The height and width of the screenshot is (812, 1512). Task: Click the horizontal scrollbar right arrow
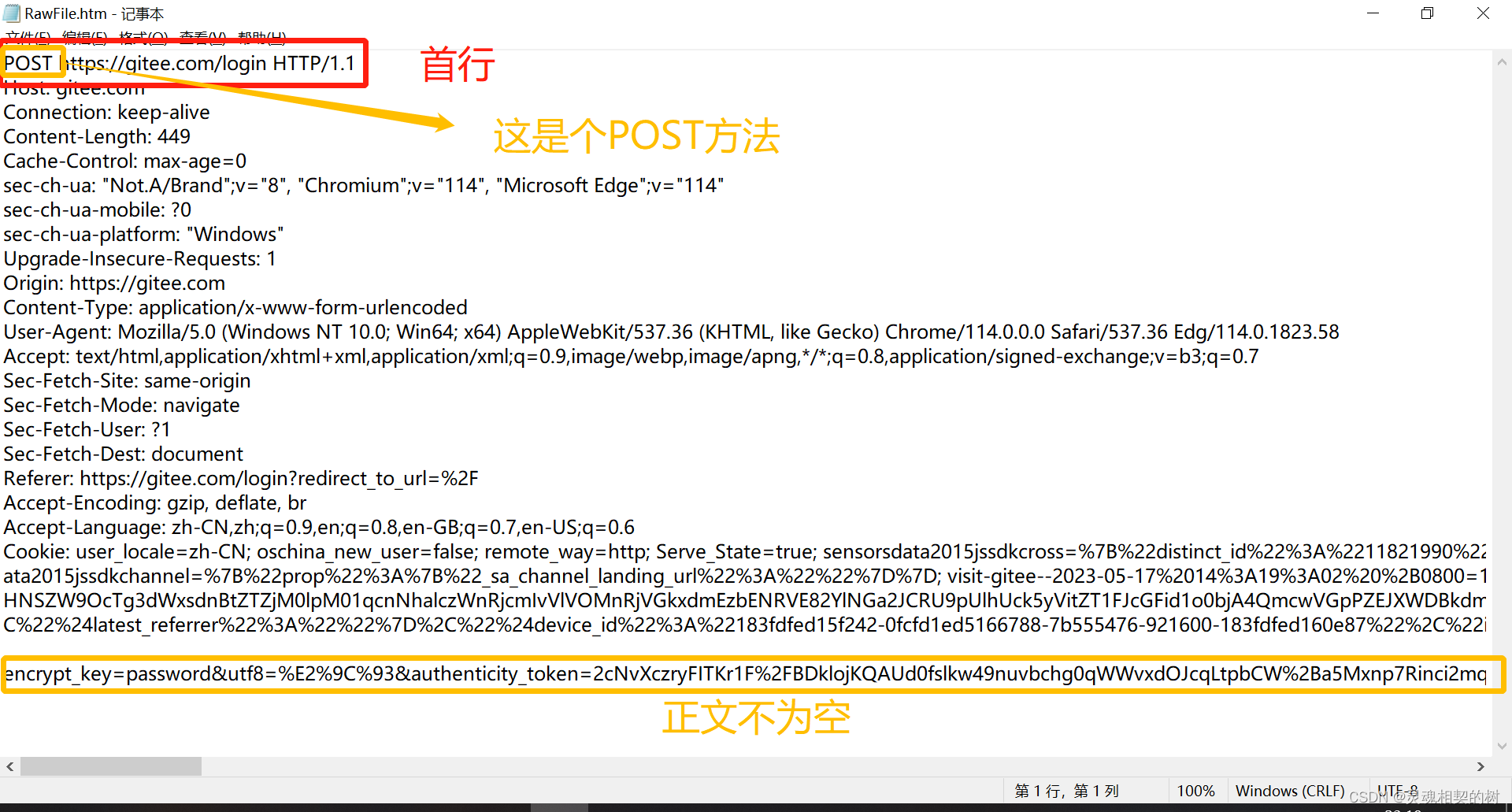(x=1480, y=766)
